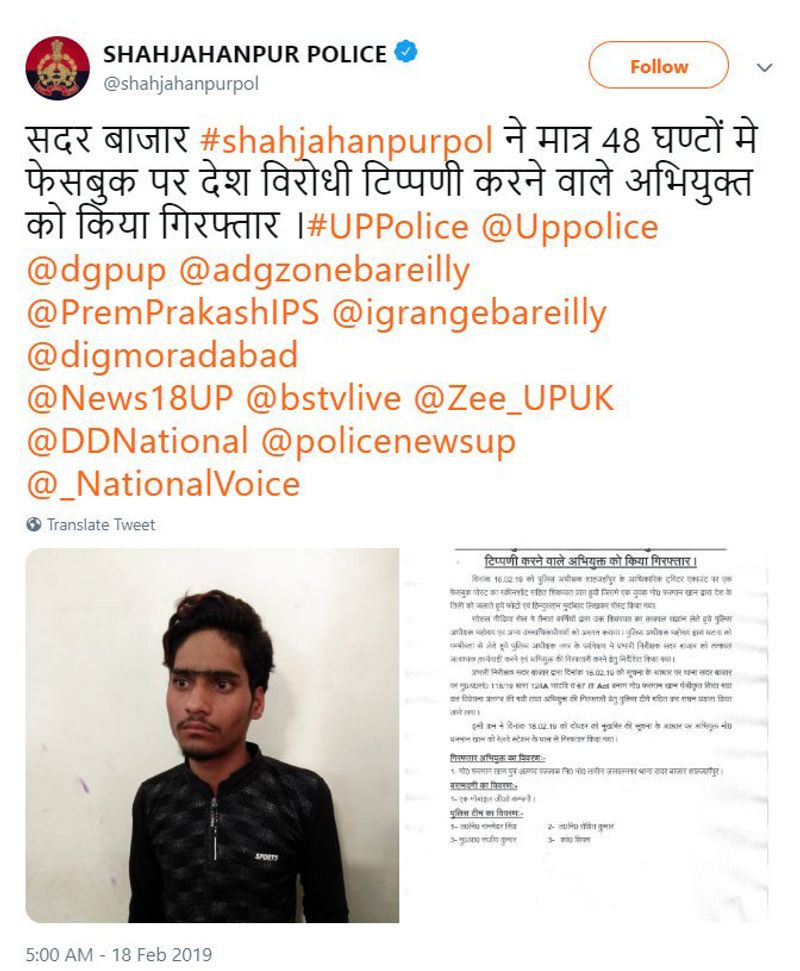
Task: Open @digmoradabad profile link
Action: [x=162, y=355]
